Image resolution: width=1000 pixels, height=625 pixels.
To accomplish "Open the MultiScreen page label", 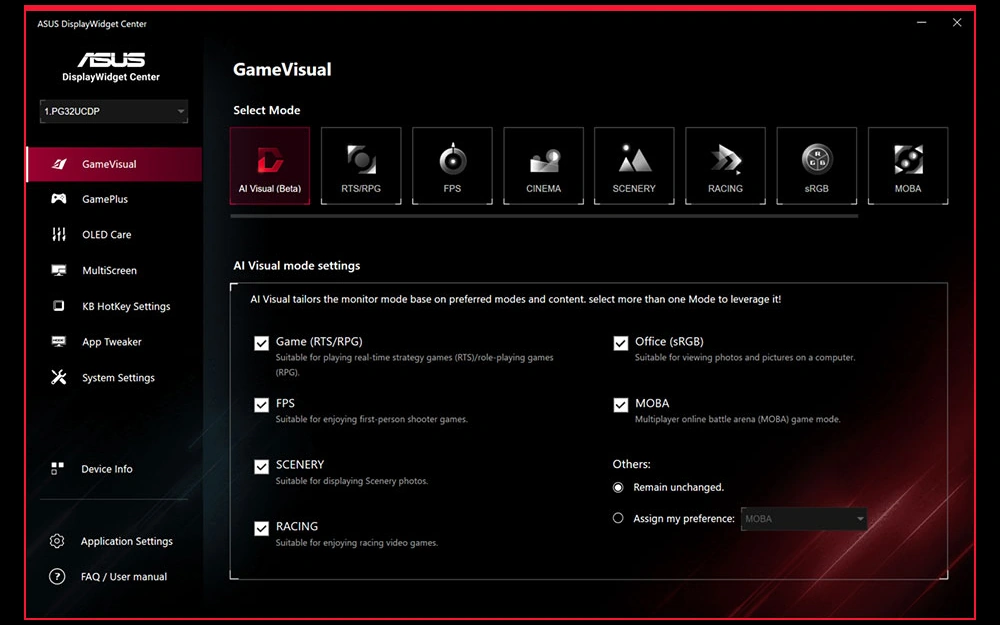I will click(109, 270).
